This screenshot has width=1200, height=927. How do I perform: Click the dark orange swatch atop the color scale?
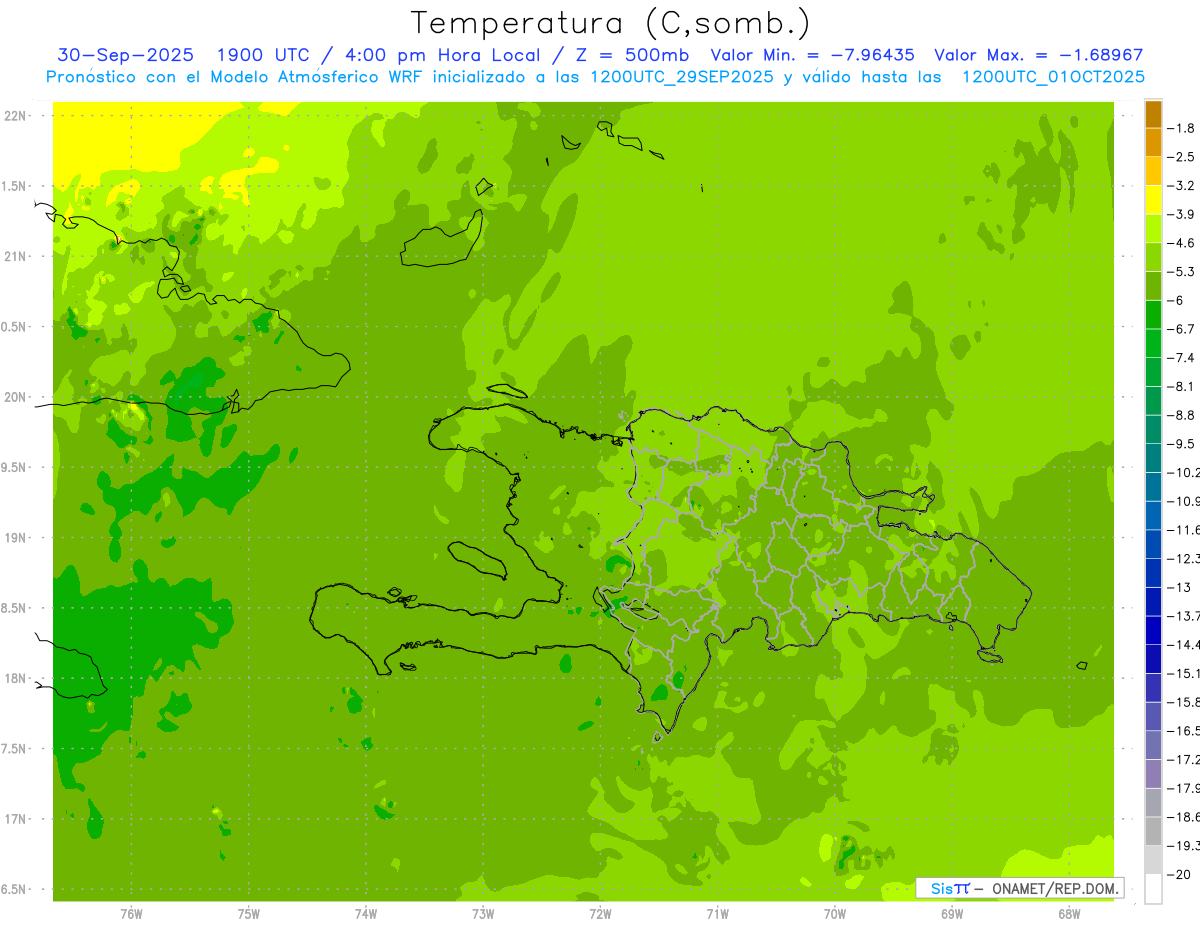pyautogui.click(x=1153, y=114)
